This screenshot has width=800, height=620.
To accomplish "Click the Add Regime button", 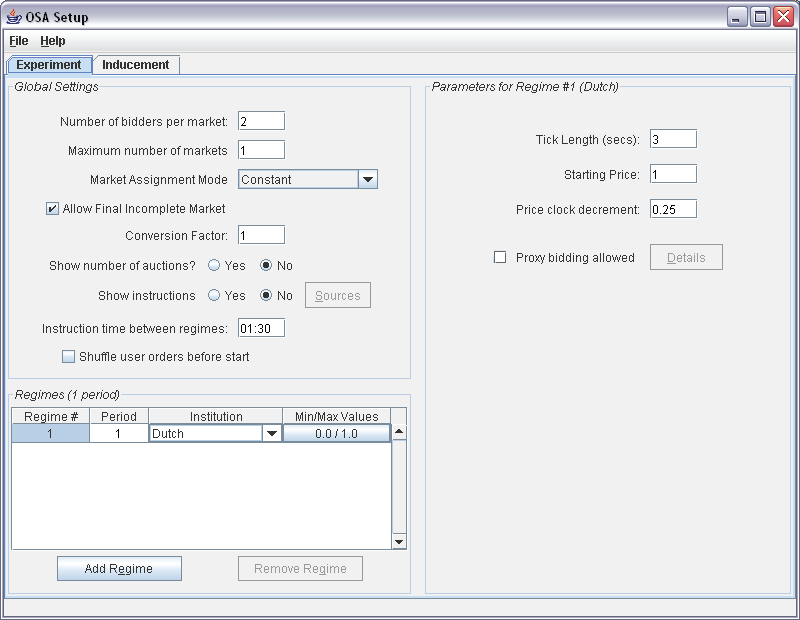I will coord(119,568).
